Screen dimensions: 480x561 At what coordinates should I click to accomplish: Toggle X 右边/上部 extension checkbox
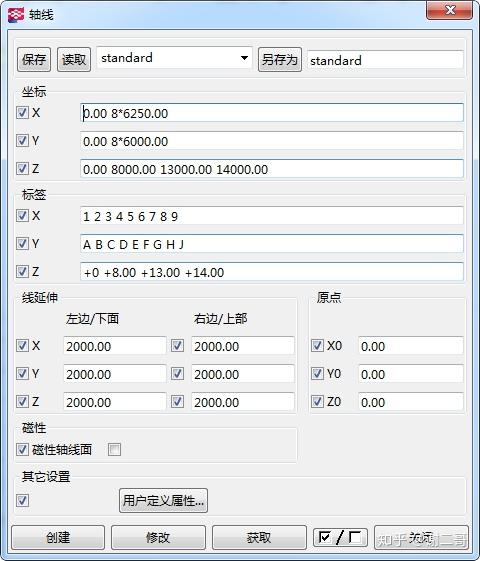click(177, 346)
